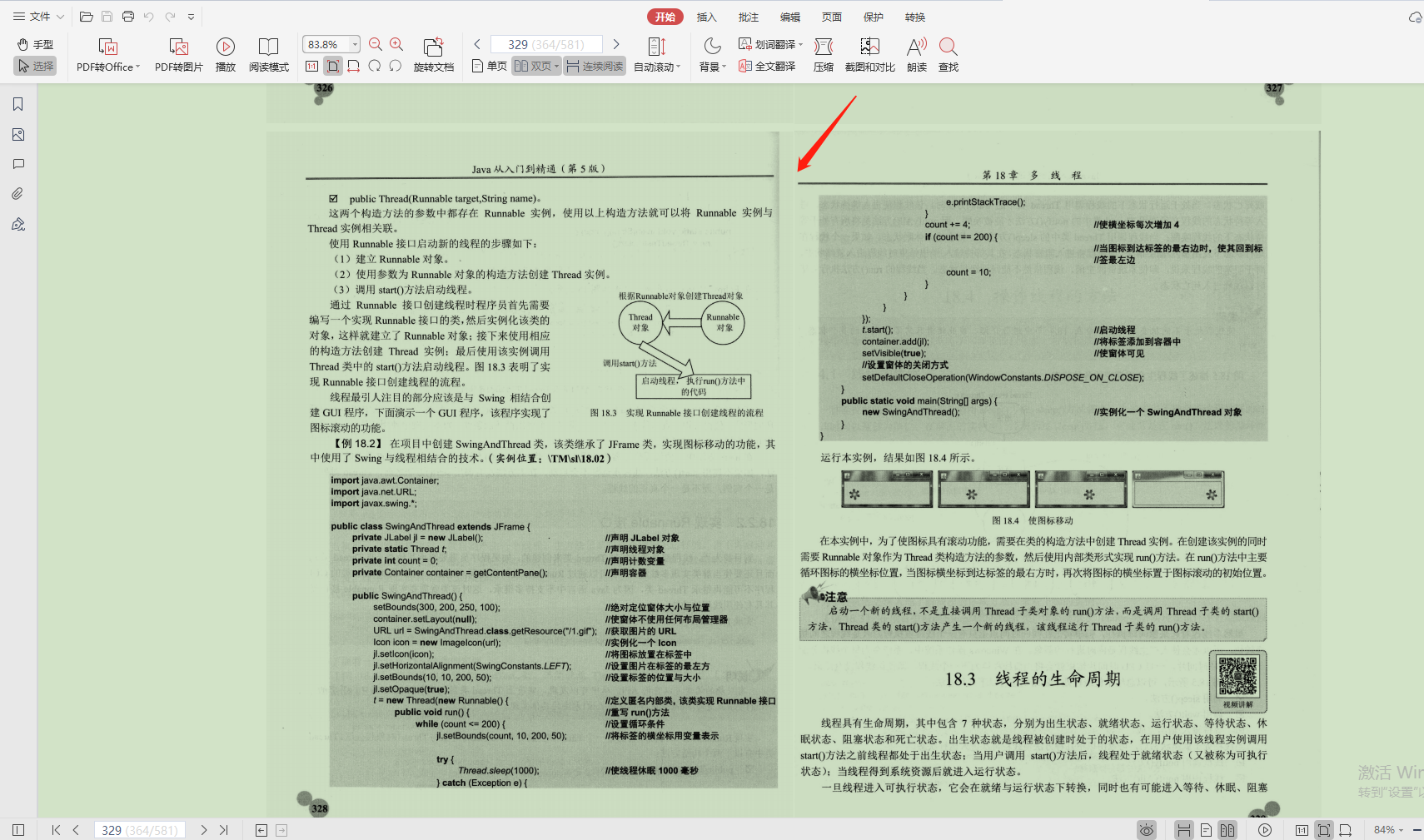This screenshot has width=1424, height=840.
Task: Open the comments sidebar panel
Action: (18, 164)
